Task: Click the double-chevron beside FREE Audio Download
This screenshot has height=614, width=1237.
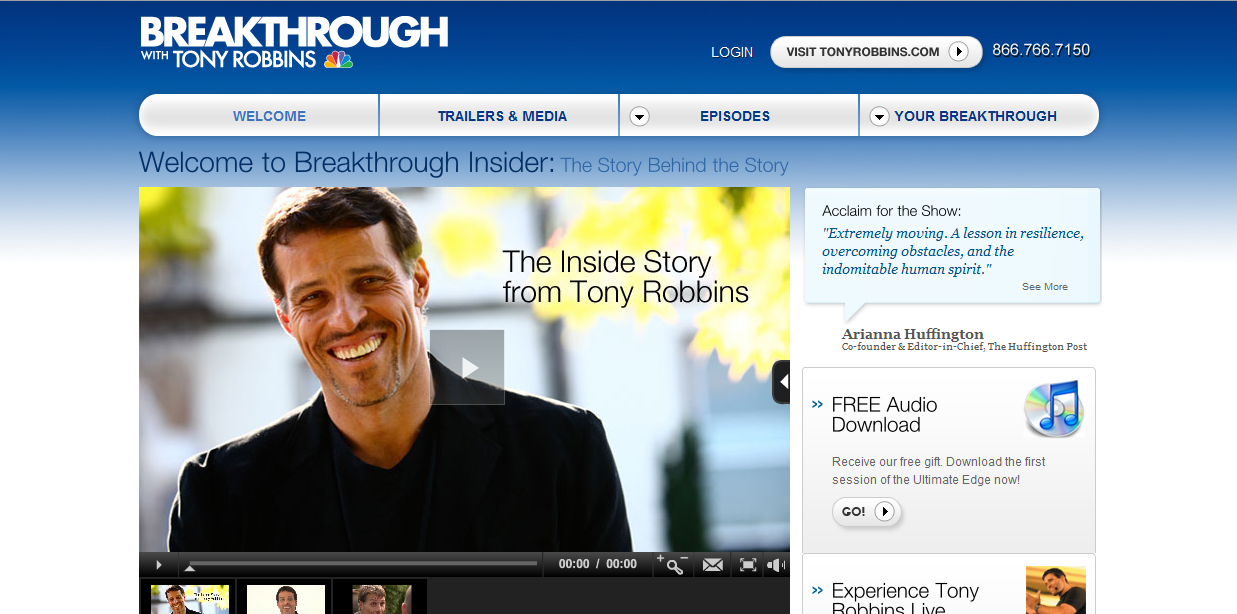Action: click(x=817, y=405)
